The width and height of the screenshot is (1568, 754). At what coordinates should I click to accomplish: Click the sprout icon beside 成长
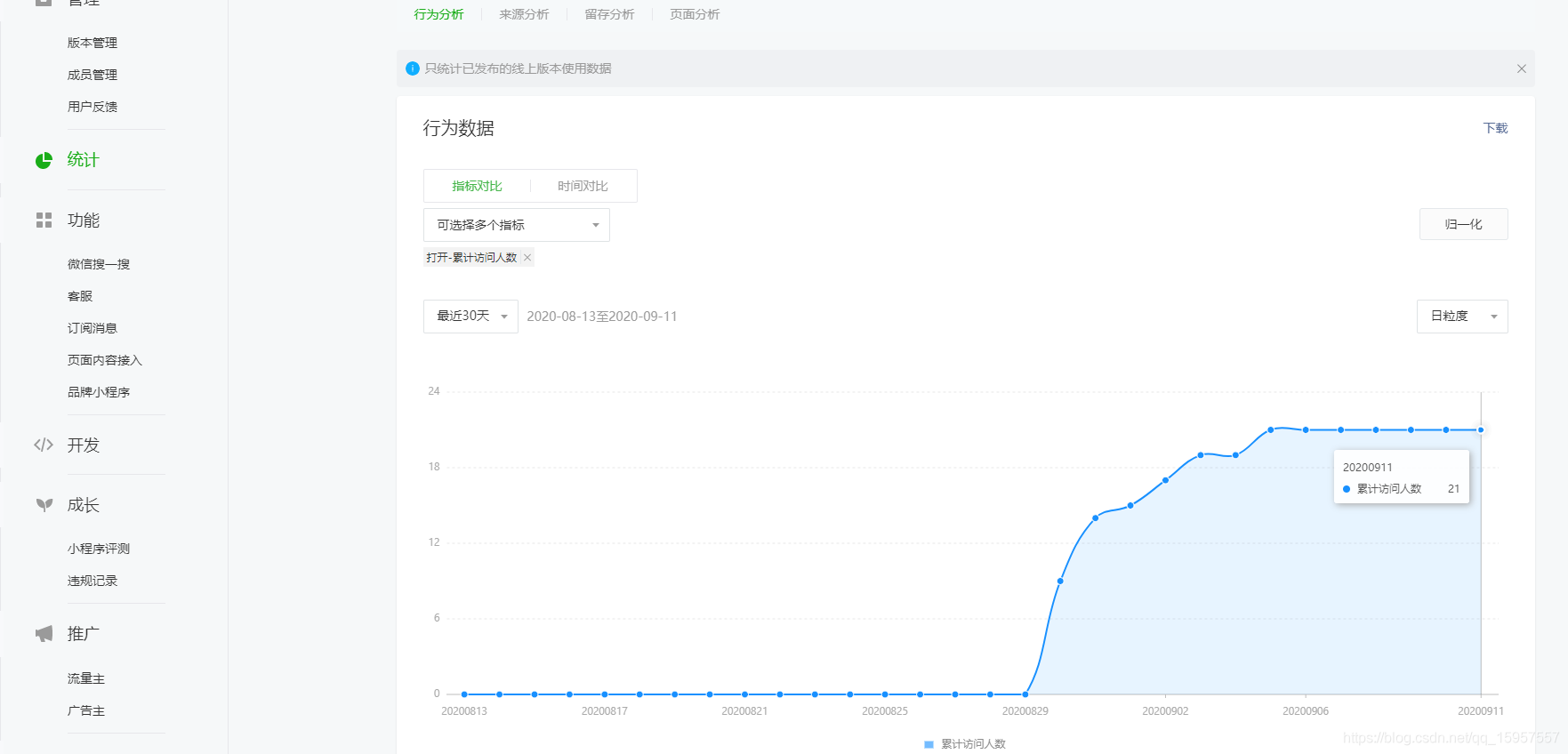tap(44, 505)
